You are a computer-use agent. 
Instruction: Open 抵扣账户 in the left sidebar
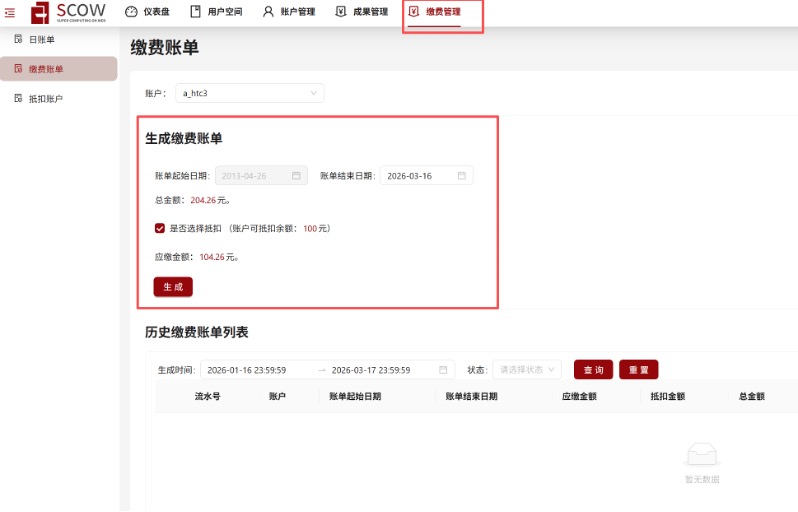(x=46, y=99)
